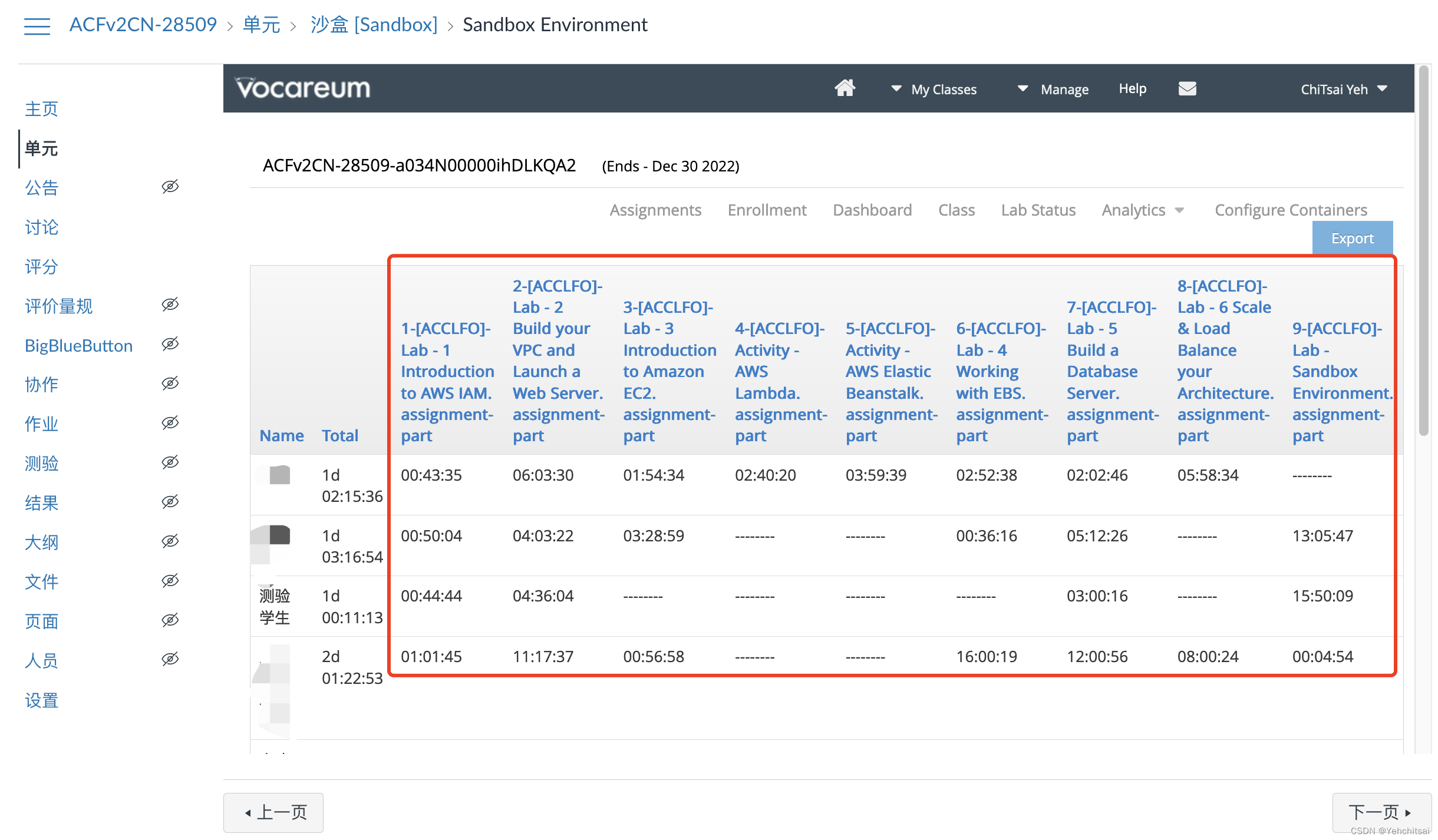Toggle eye icon next to 评价量规
The image size is (1438, 840).
[x=170, y=305]
